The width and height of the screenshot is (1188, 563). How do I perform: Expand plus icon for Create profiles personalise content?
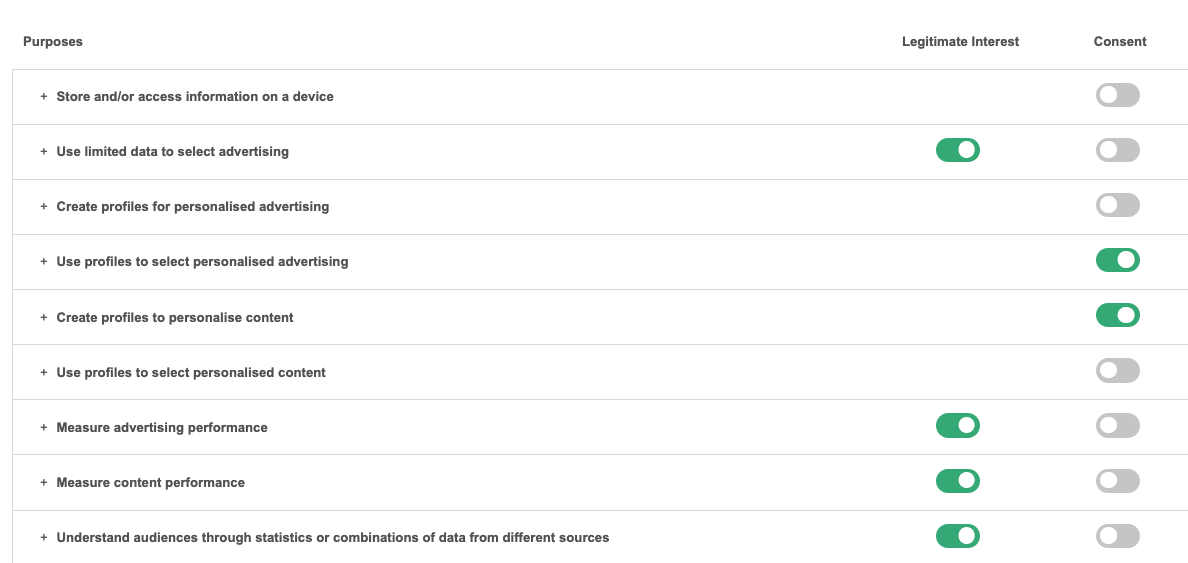click(43, 317)
